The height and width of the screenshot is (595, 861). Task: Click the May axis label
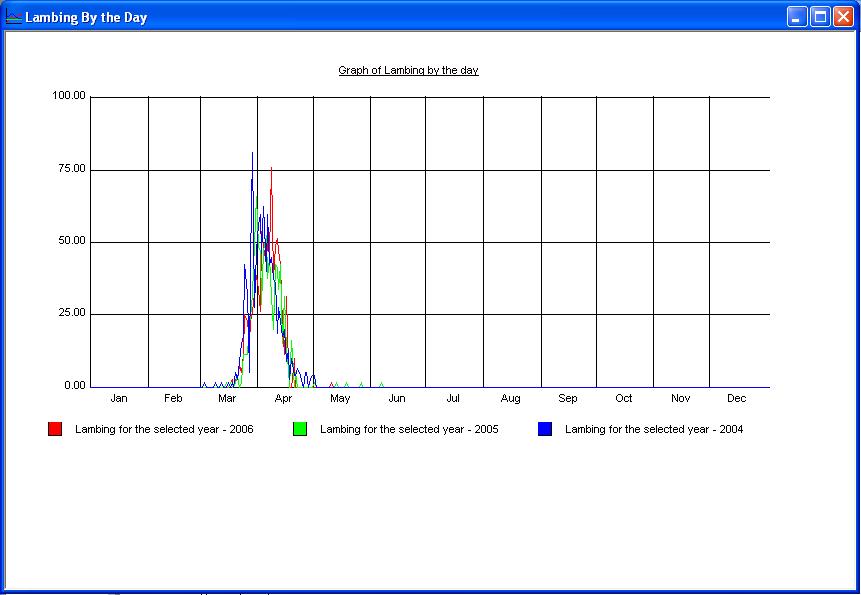pyautogui.click(x=340, y=398)
